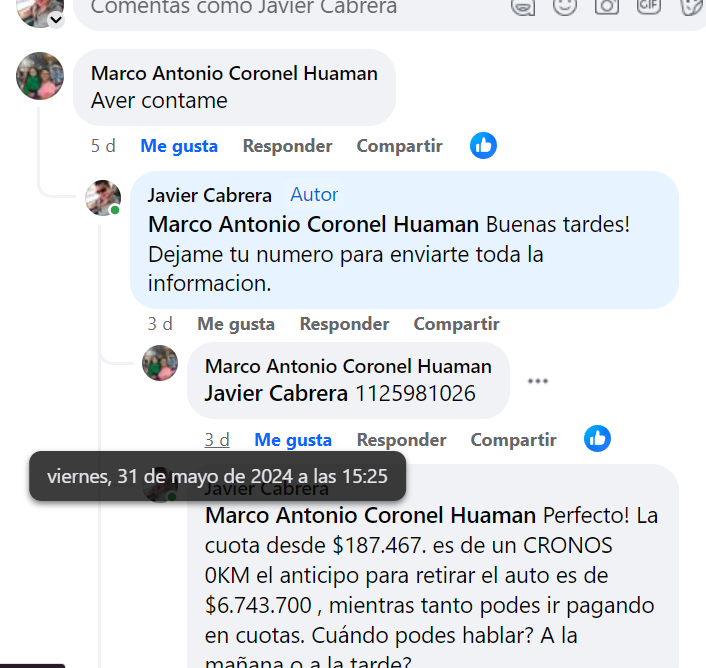Open the GIF picker in comment box

(648, 6)
